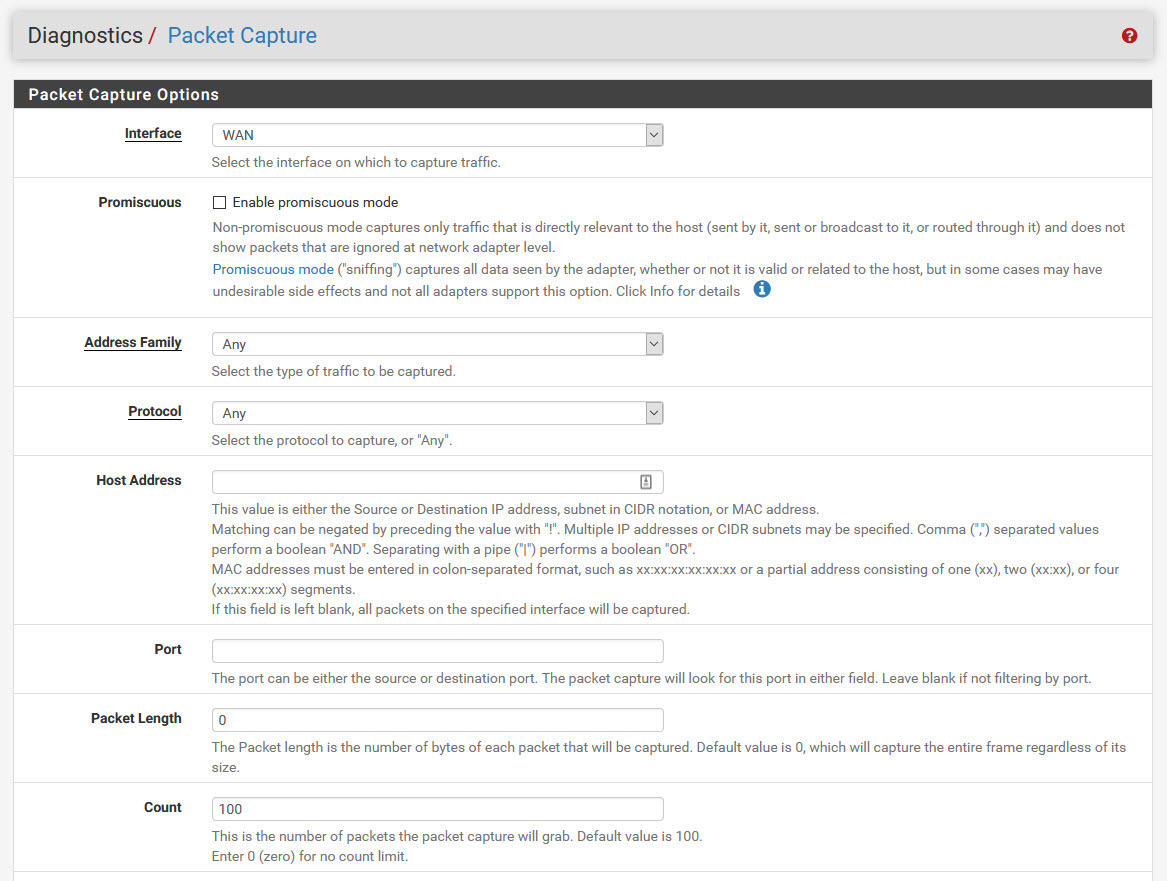Click 'Select the type of traffic to be captured.'
1167x881 pixels.
pos(333,371)
